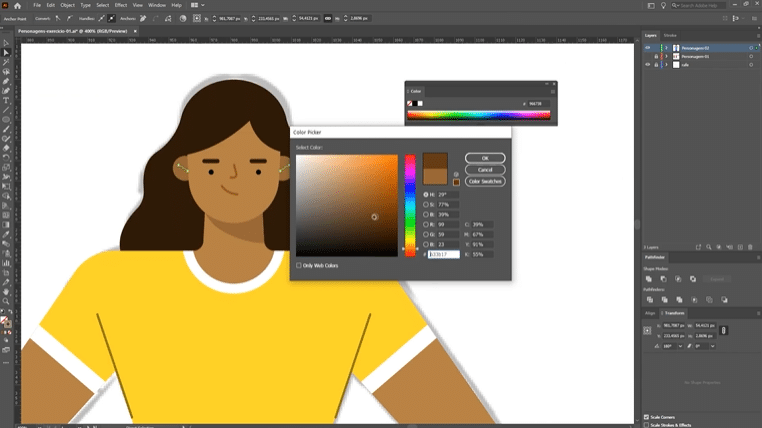This screenshot has width=762, height=428.
Task: Click the vertical hue spectrum slider
Action: click(x=410, y=205)
